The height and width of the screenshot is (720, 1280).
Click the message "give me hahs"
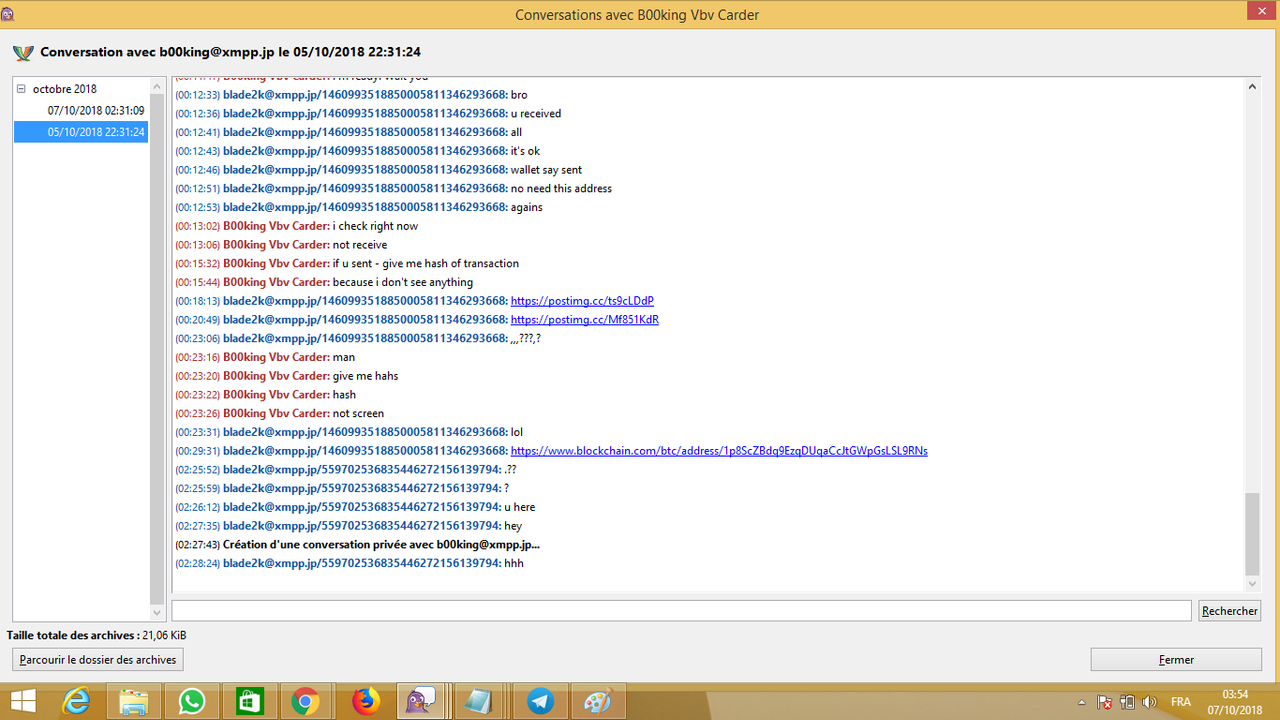(x=366, y=376)
